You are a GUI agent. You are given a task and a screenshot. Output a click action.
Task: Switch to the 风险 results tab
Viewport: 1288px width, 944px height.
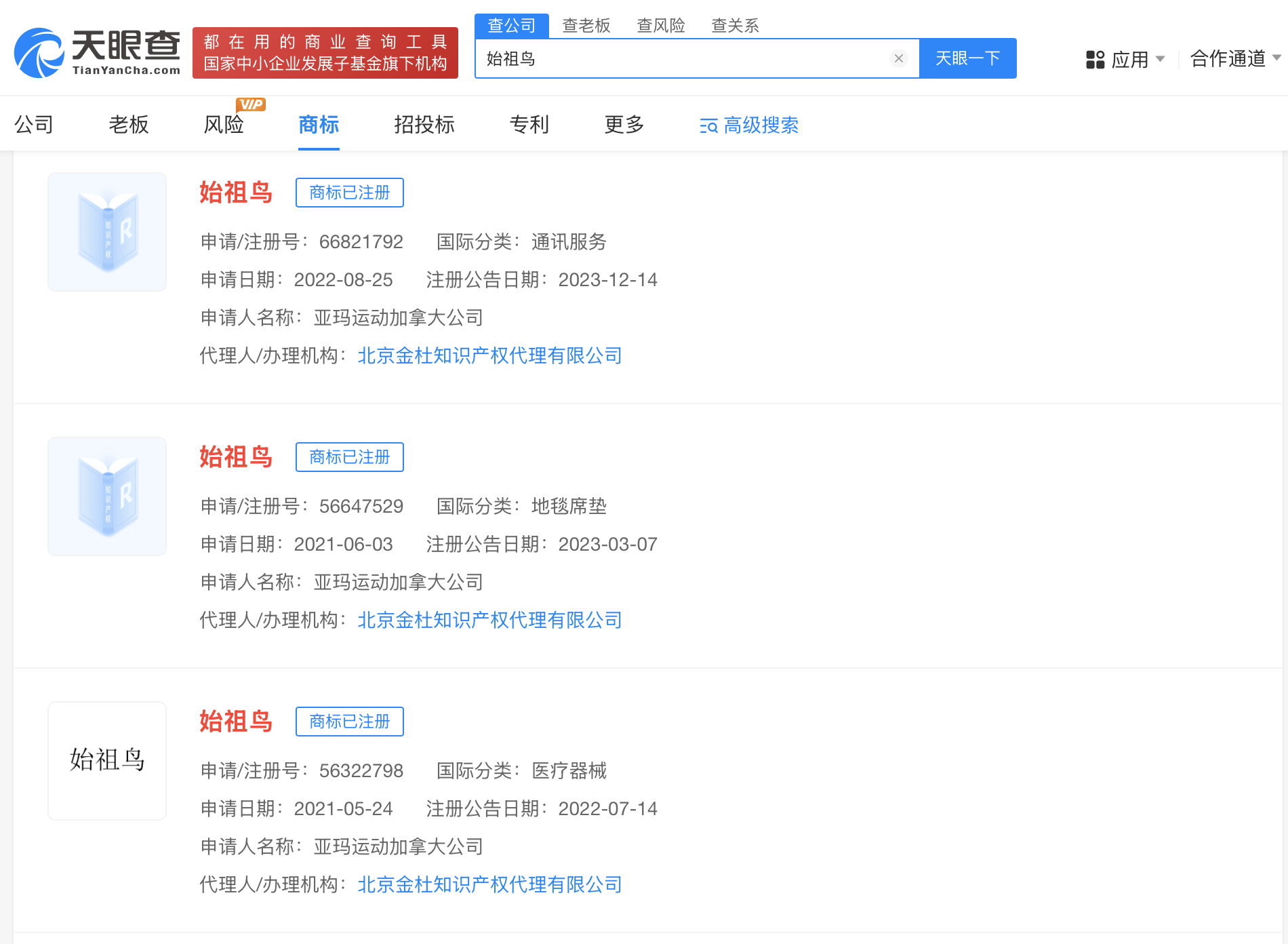click(224, 125)
